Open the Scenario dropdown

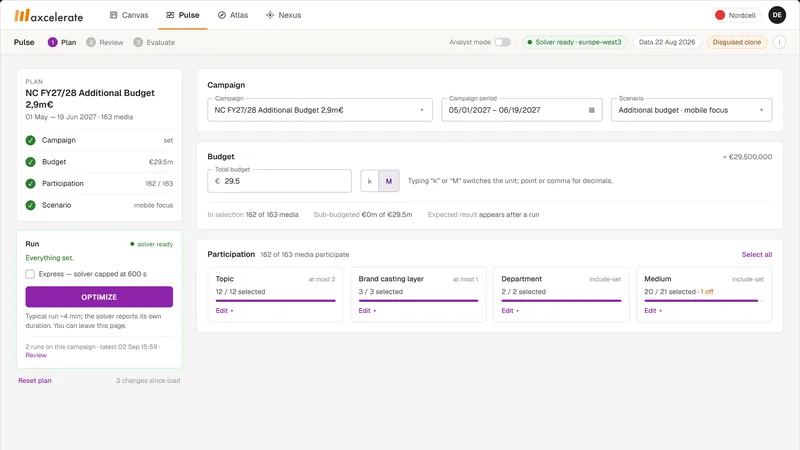tap(691, 110)
